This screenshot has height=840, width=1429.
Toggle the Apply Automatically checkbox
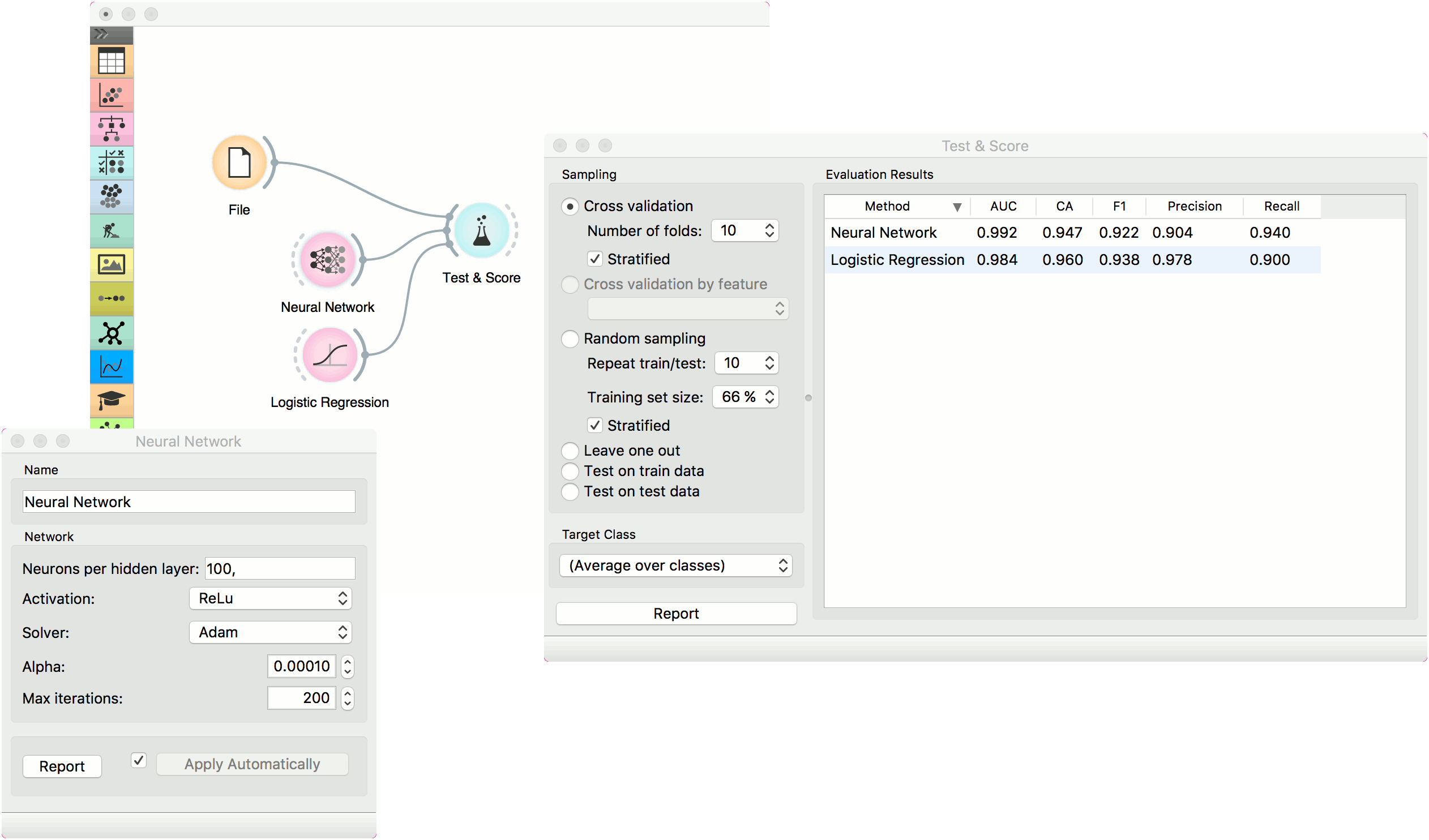pyautogui.click(x=138, y=760)
